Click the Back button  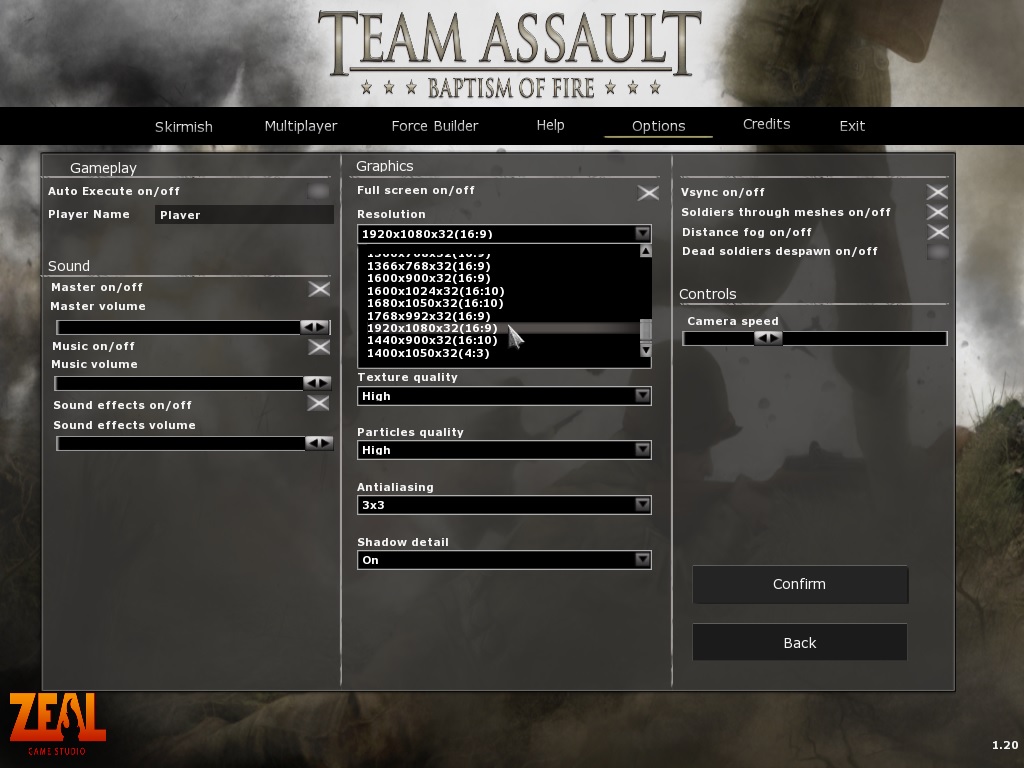pos(800,643)
